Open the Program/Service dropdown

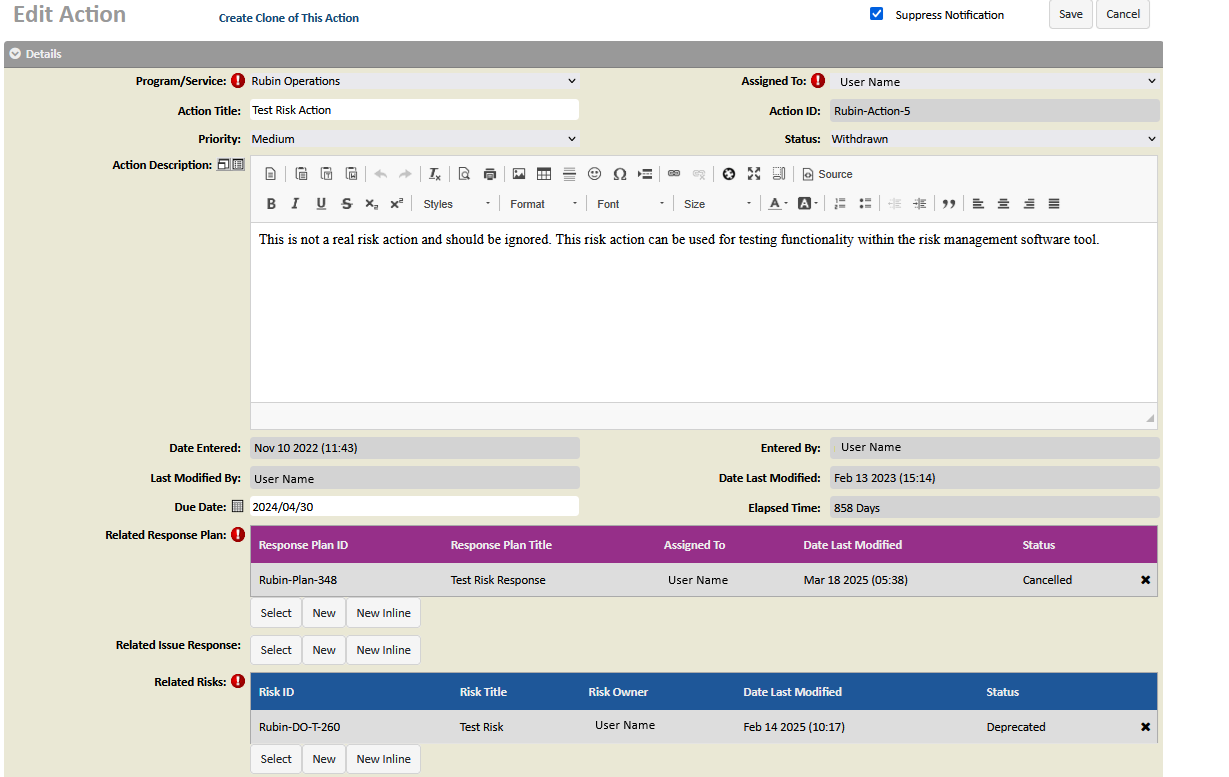click(x=413, y=81)
